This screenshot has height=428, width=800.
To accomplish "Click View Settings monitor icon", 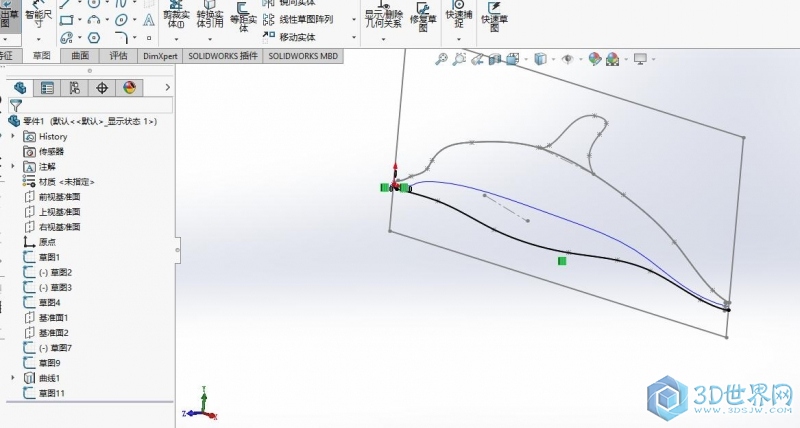I will (x=640, y=59).
